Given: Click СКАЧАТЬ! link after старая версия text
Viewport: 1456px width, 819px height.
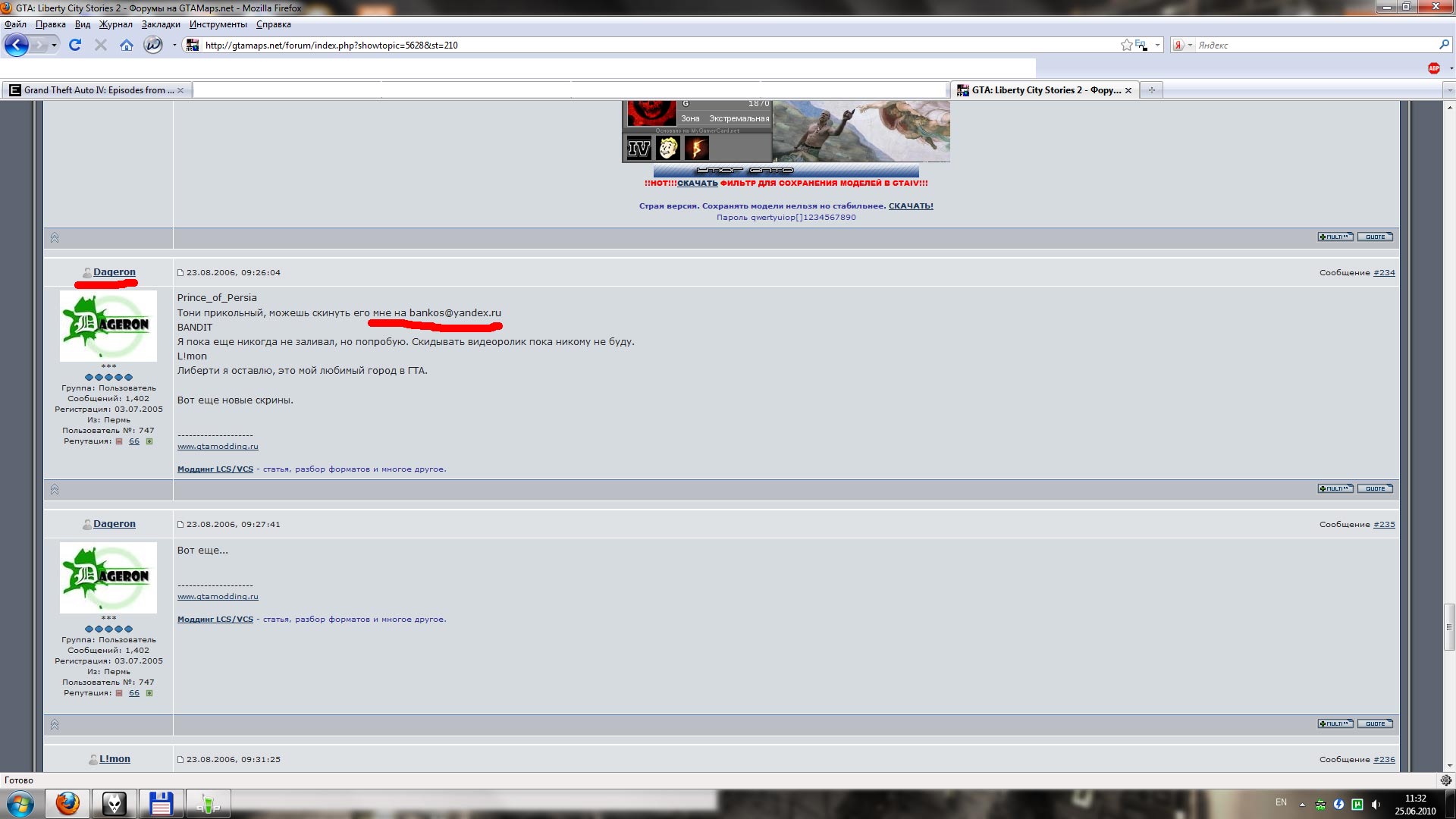Looking at the screenshot, I should pyautogui.click(x=911, y=206).
